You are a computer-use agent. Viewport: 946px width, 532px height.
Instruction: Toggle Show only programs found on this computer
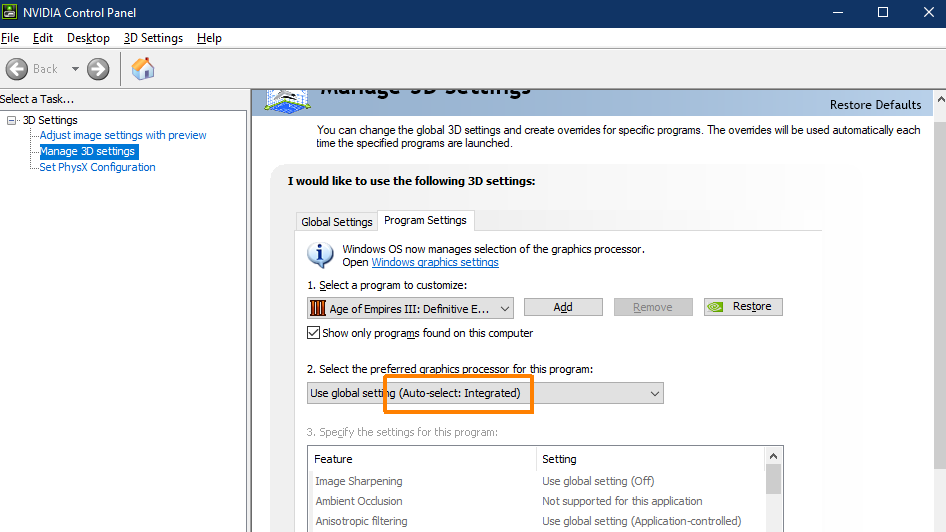(313, 333)
